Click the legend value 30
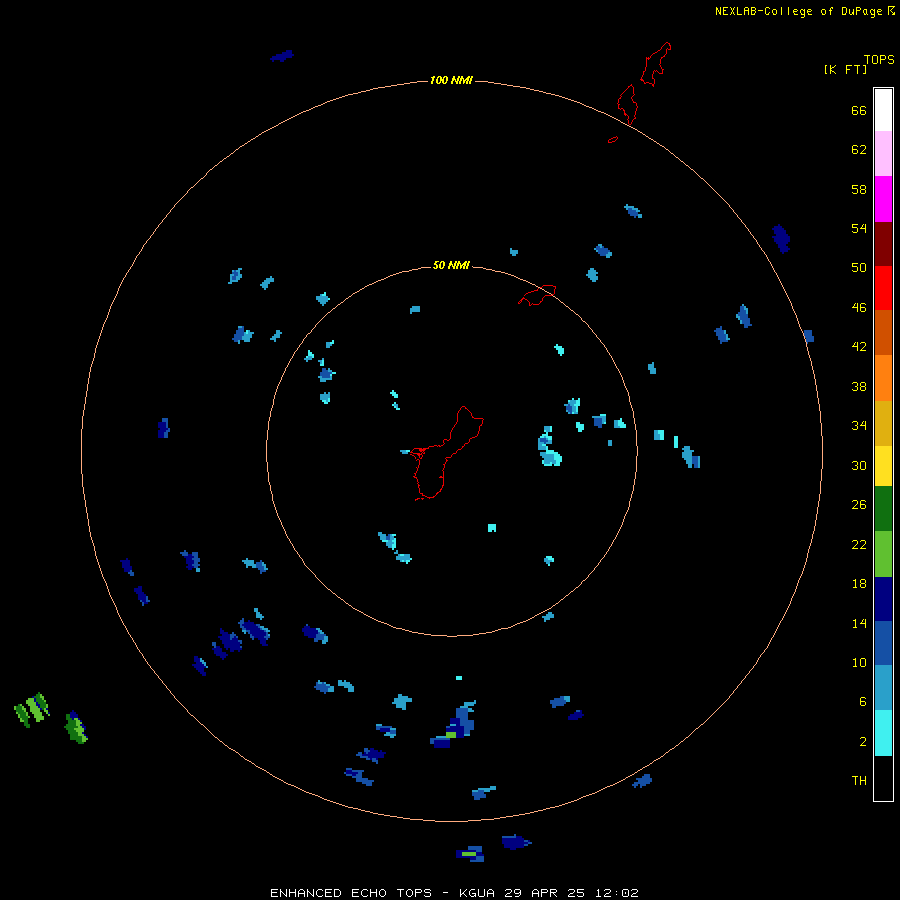 coord(859,465)
